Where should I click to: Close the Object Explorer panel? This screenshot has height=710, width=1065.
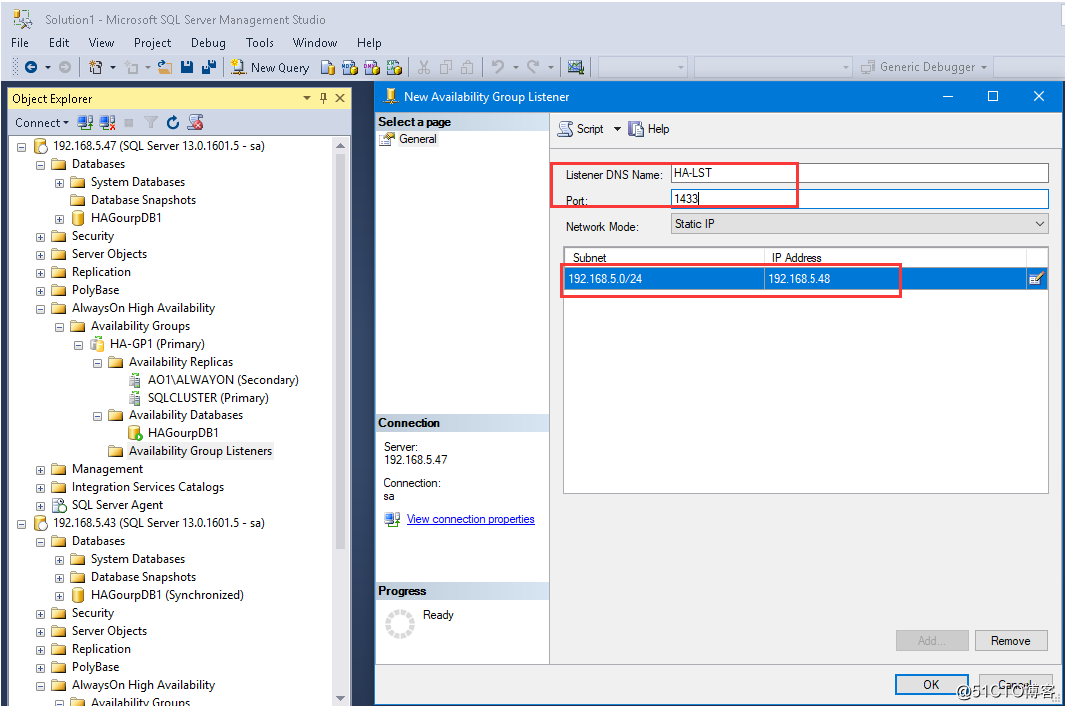point(340,98)
